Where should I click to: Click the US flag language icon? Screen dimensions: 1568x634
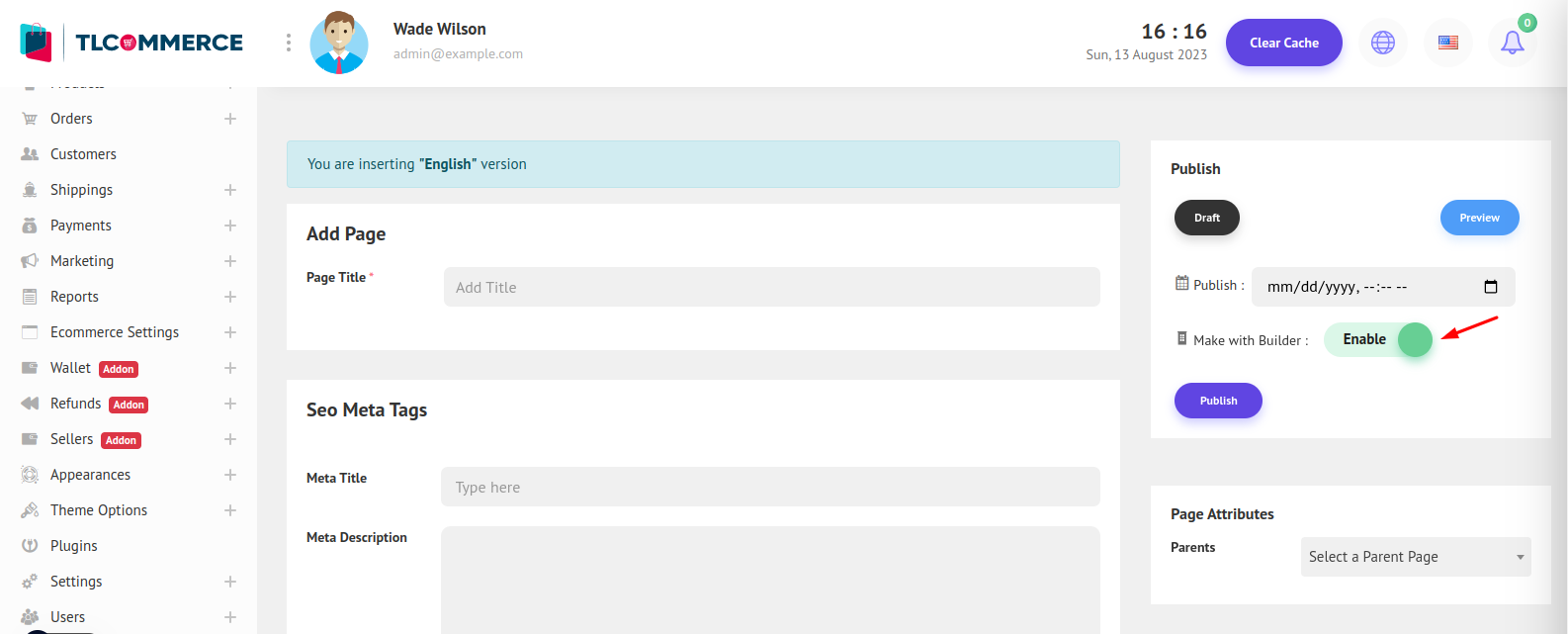point(1447,43)
